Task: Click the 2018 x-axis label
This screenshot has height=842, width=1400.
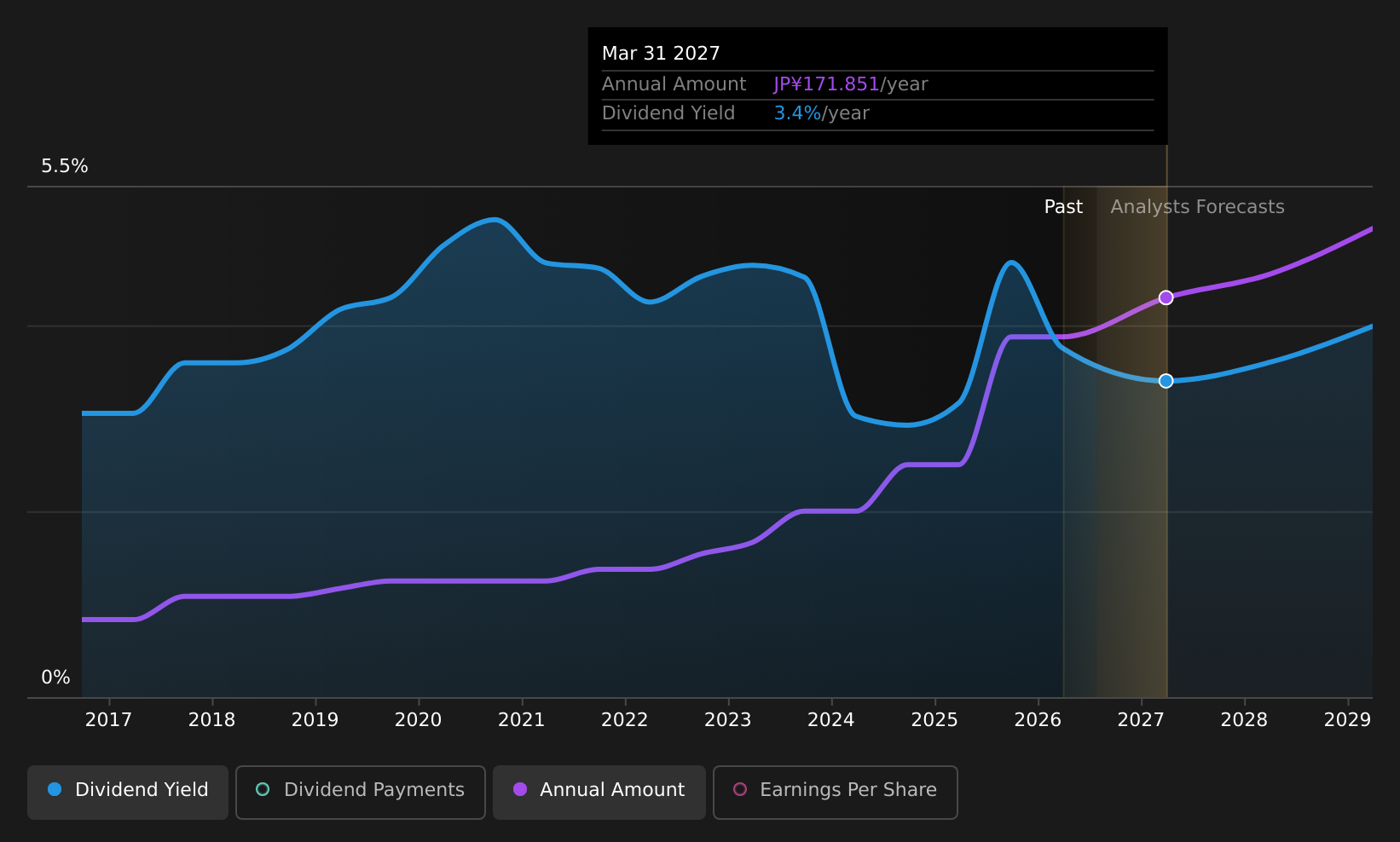Action: tap(211, 720)
